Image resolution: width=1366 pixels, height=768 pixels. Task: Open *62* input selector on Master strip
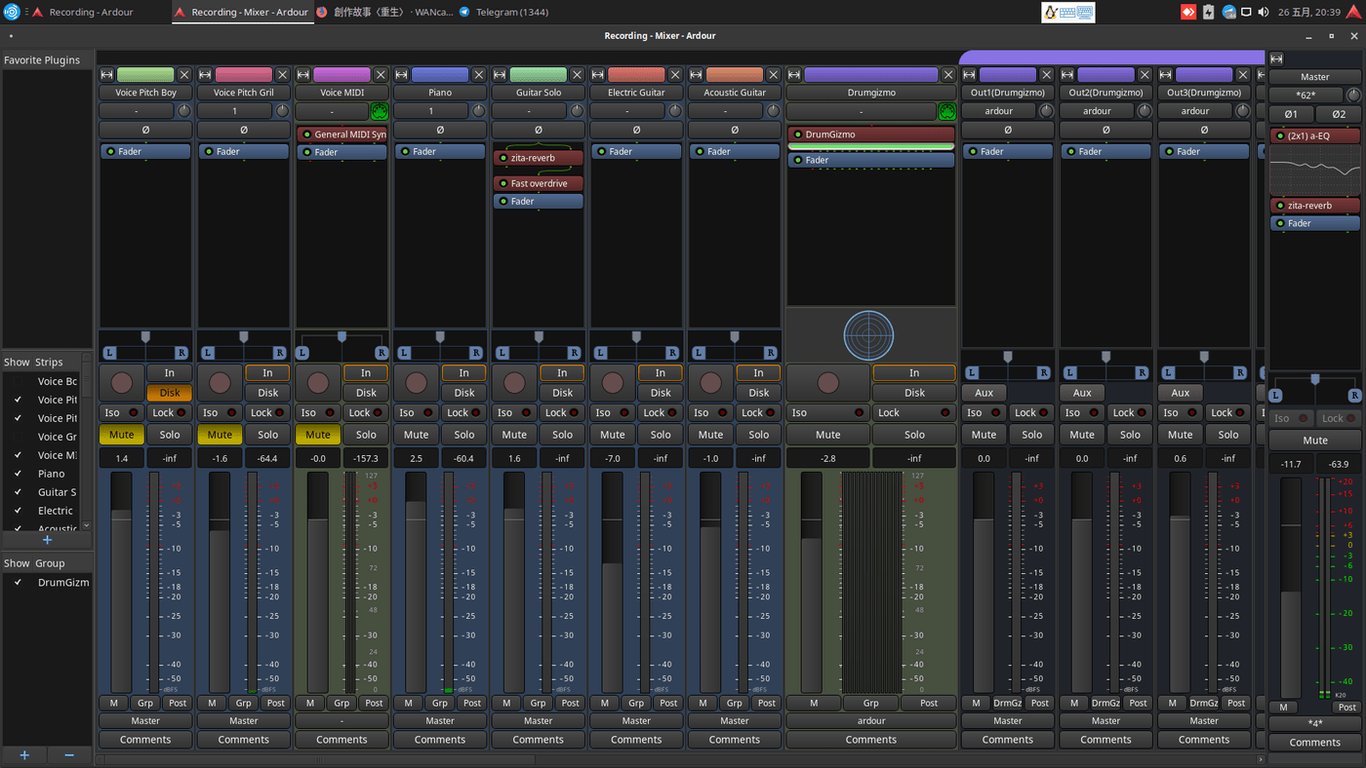pyautogui.click(x=1306, y=95)
